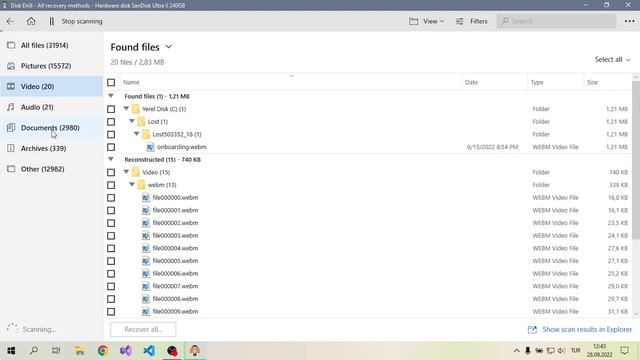Check the Yerel Disk (C) folder checkbox
Screen dimensions: 640x360
[111, 109]
